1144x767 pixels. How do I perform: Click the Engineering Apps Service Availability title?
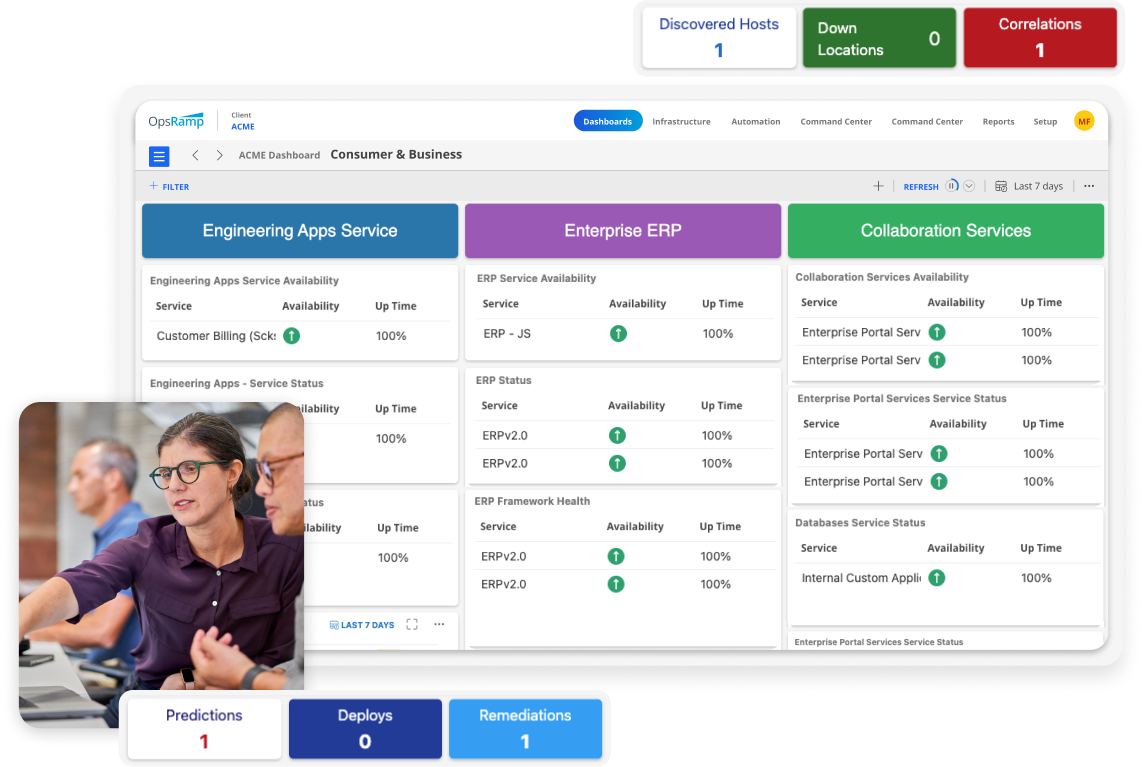[x=244, y=281]
